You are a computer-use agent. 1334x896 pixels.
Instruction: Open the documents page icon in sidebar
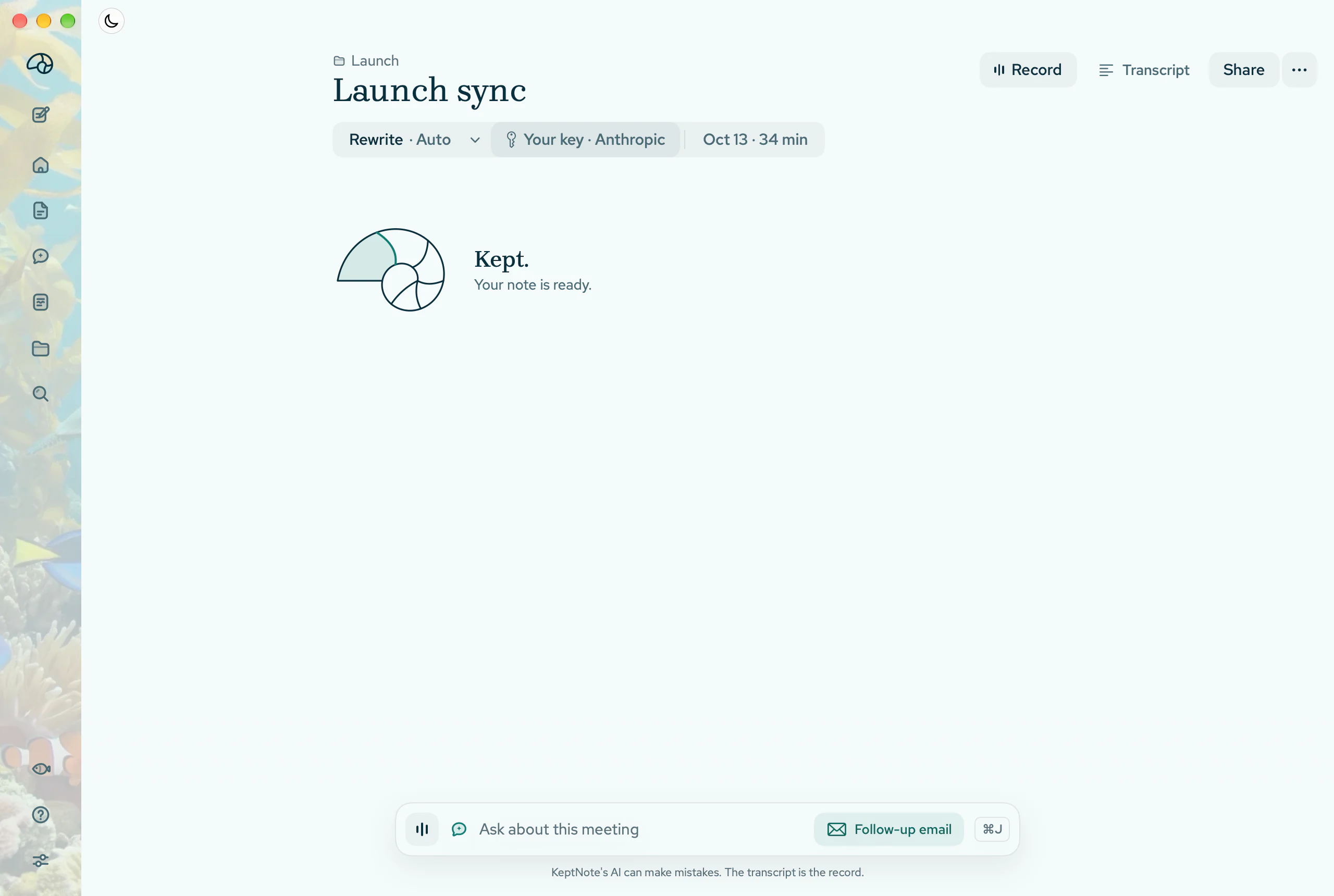(41, 211)
